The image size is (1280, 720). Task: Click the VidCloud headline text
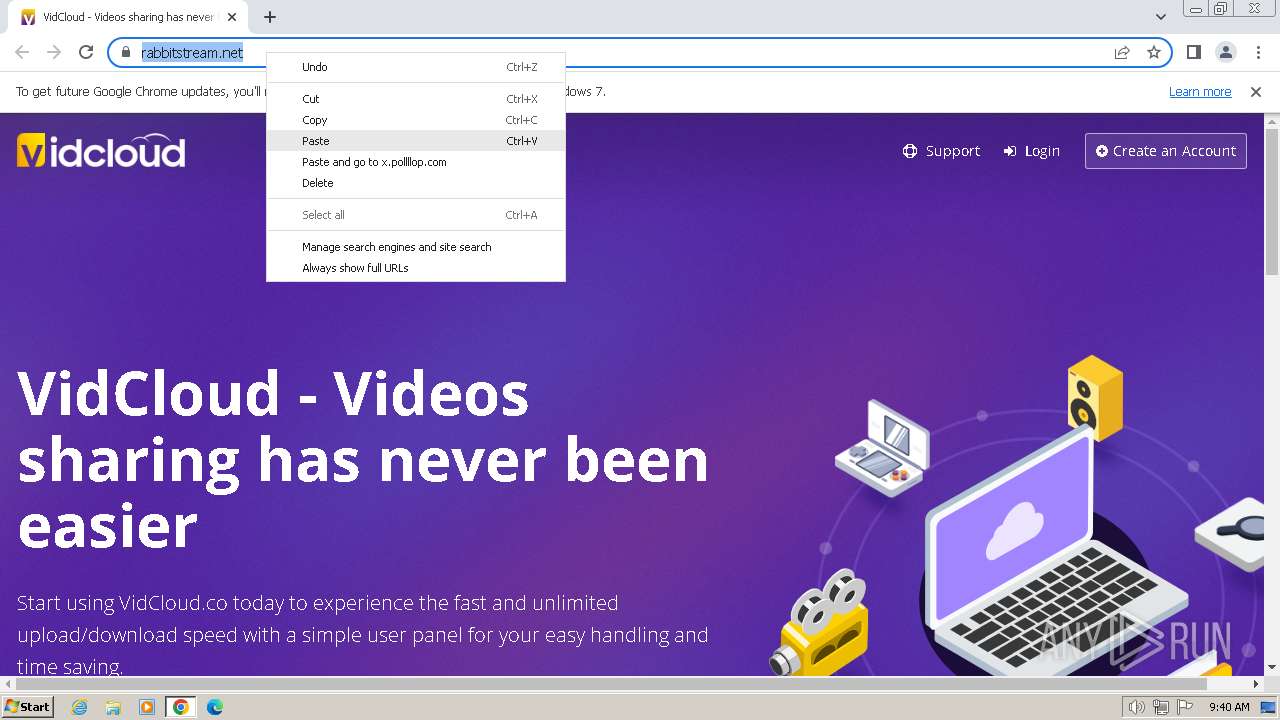(x=363, y=460)
